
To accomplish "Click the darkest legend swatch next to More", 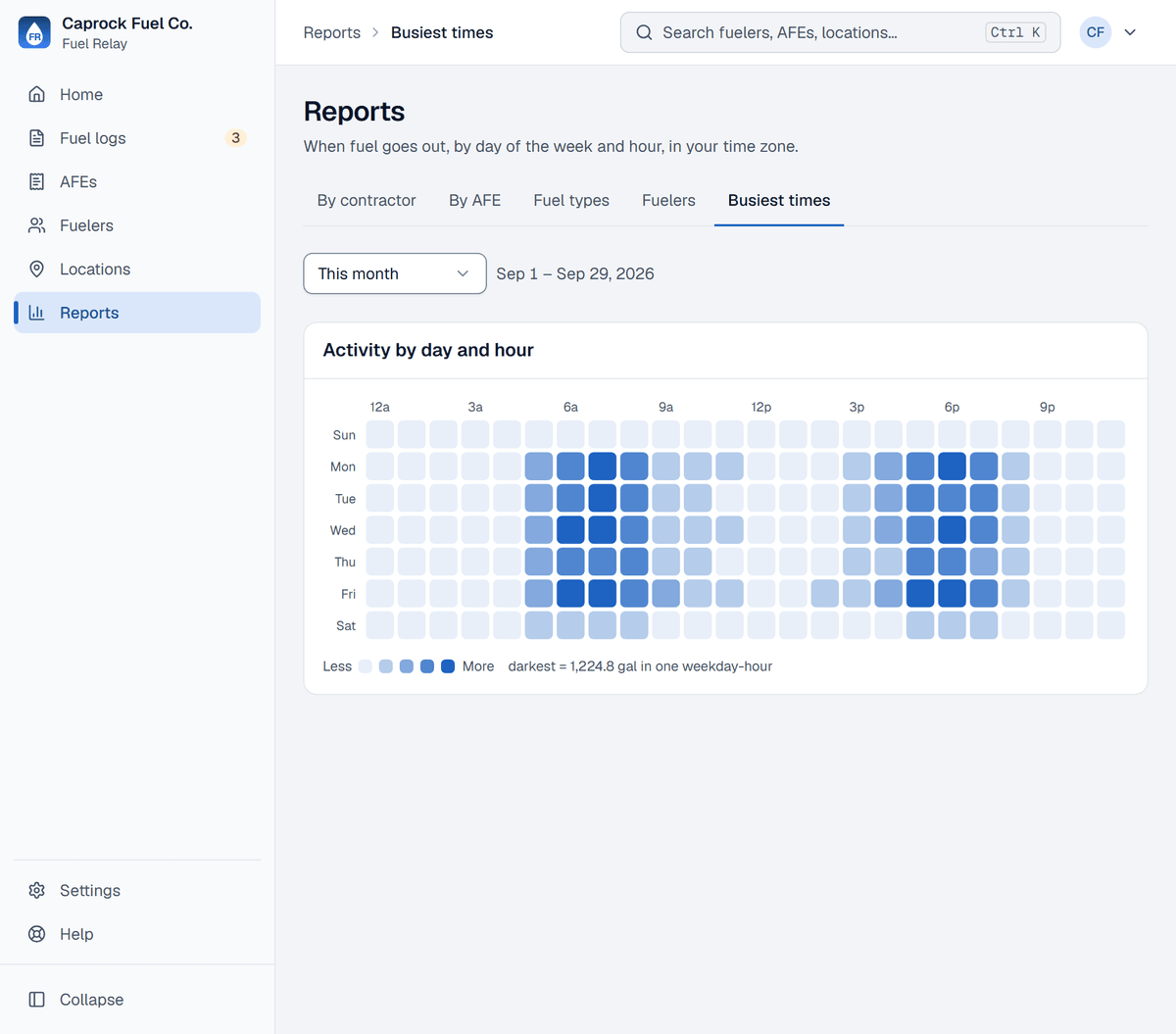I will pyautogui.click(x=448, y=666).
